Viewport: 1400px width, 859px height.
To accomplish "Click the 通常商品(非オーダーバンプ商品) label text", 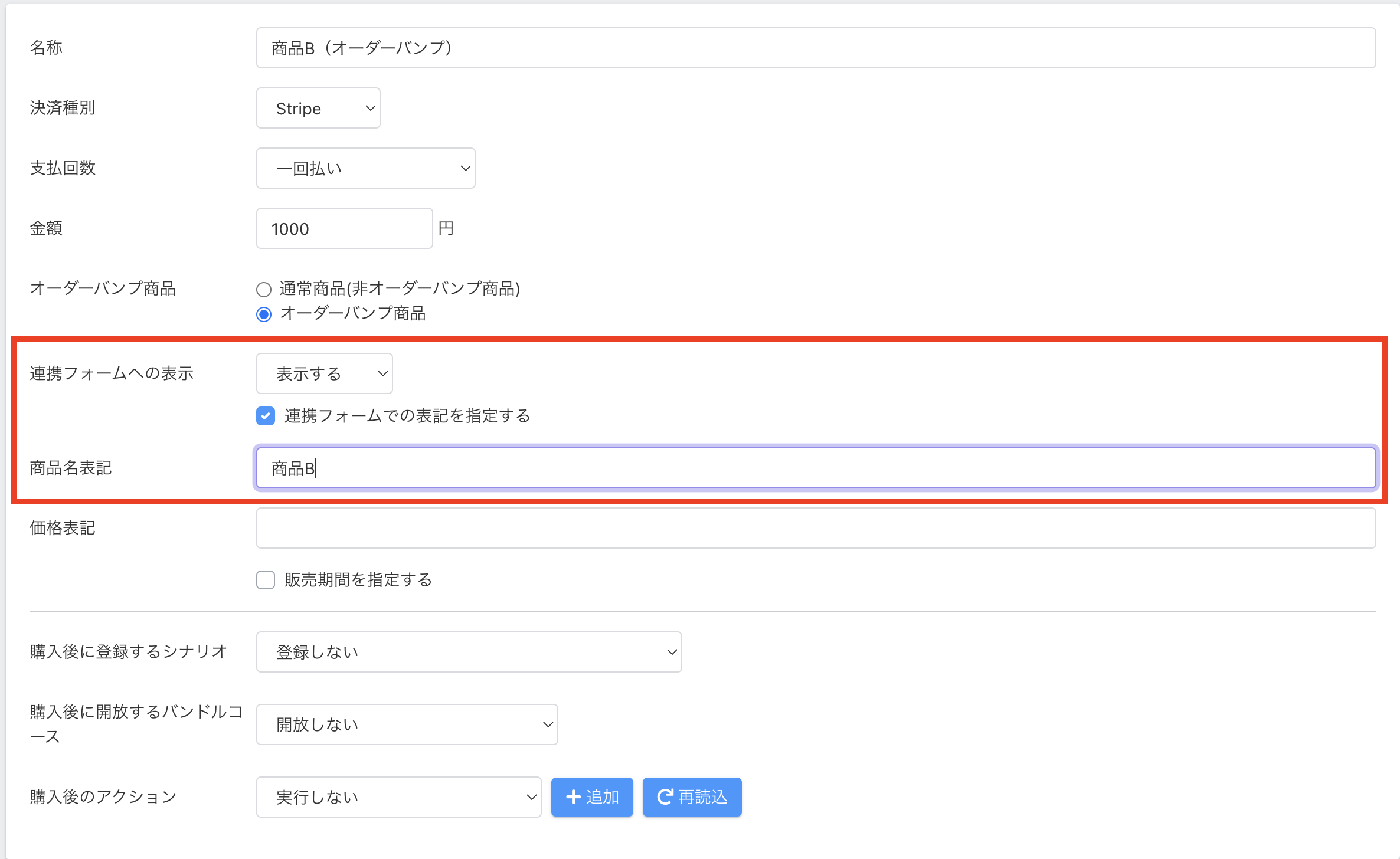I will pyautogui.click(x=400, y=289).
